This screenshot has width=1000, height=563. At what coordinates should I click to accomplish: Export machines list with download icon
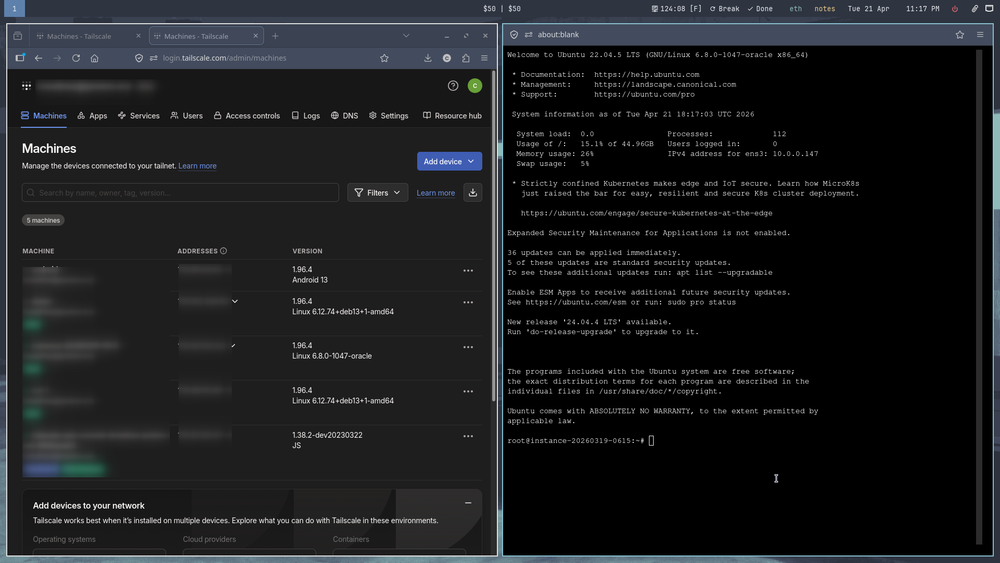pyautogui.click(x=473, y=193)
